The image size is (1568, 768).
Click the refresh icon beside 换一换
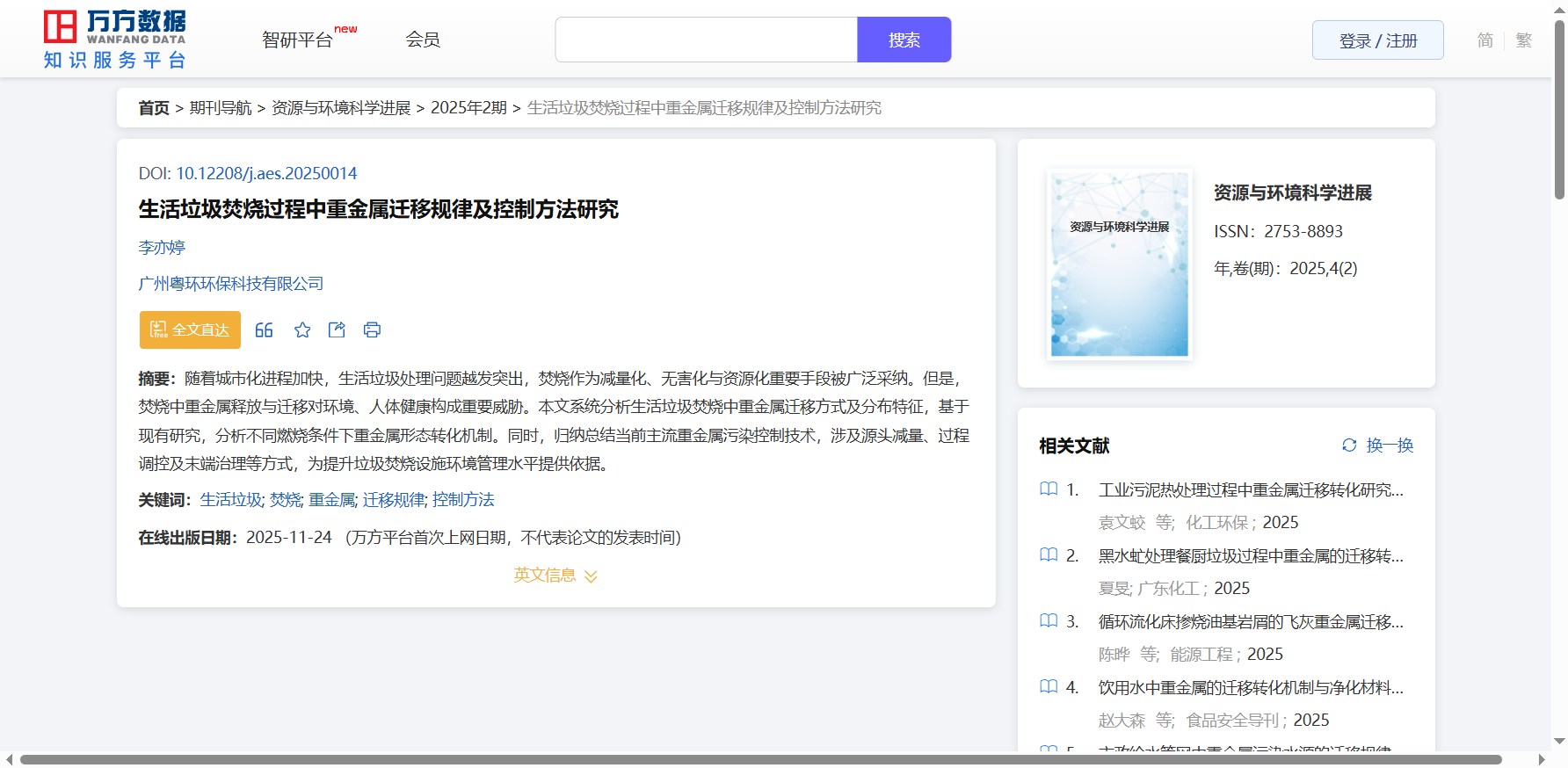click(1349, 446)
